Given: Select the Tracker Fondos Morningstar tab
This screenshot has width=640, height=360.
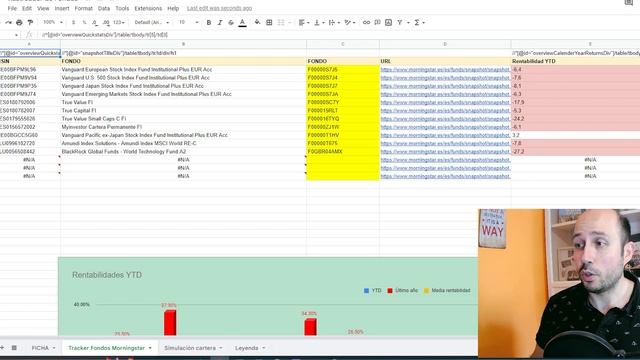Looking at the screenshot, I should tap(107, 348).
